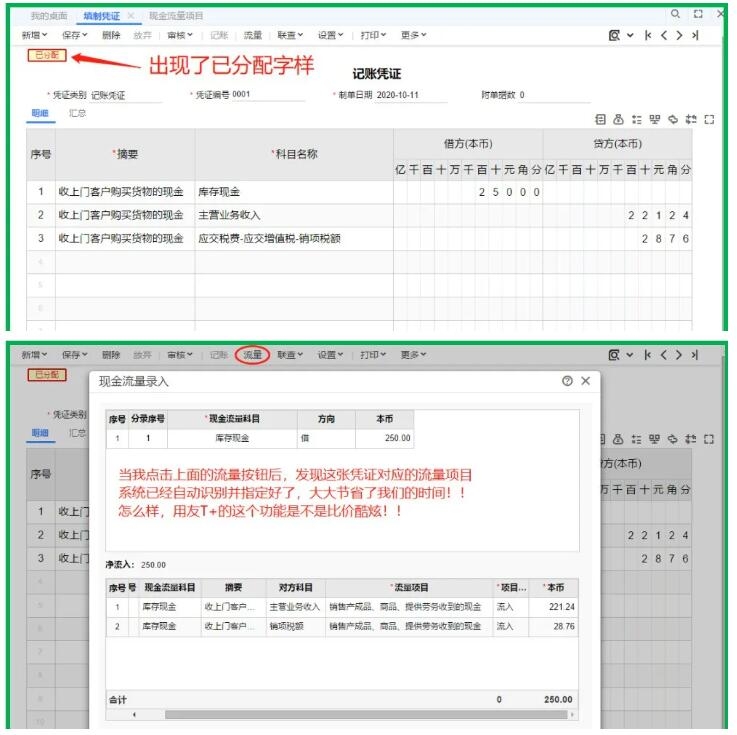Viewport: 737px width, 735px height.
Task: Go to next voucher in top screenshot
Action: click(679, 35)
